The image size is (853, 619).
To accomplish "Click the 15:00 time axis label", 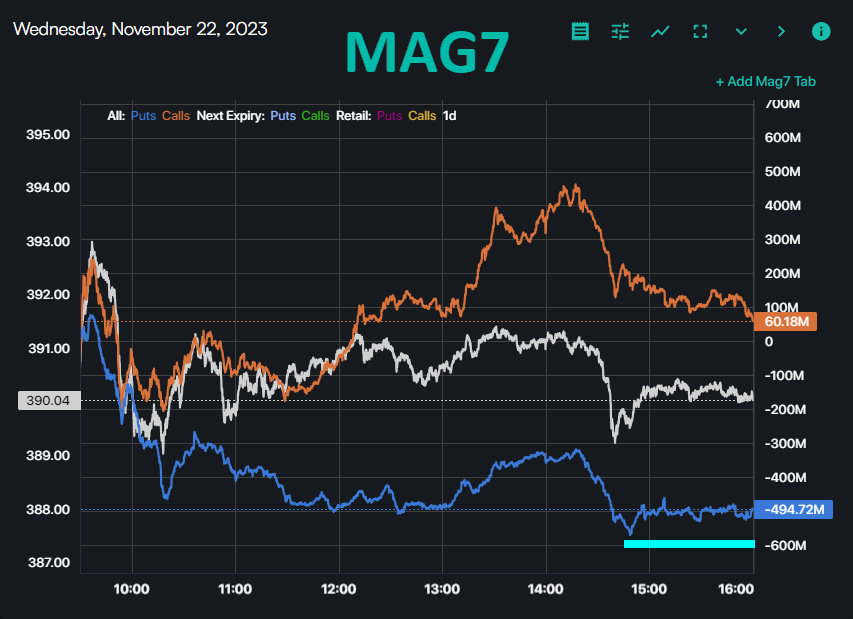I will pyautogui.click(x=649, y=589).
